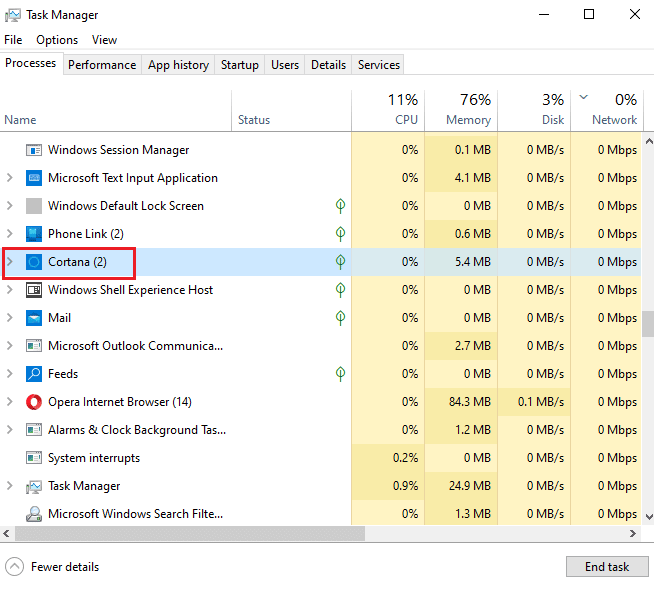Click the 84.3 MB memory value for Opera
Screen dimensions: 654x589
point(470,402)
